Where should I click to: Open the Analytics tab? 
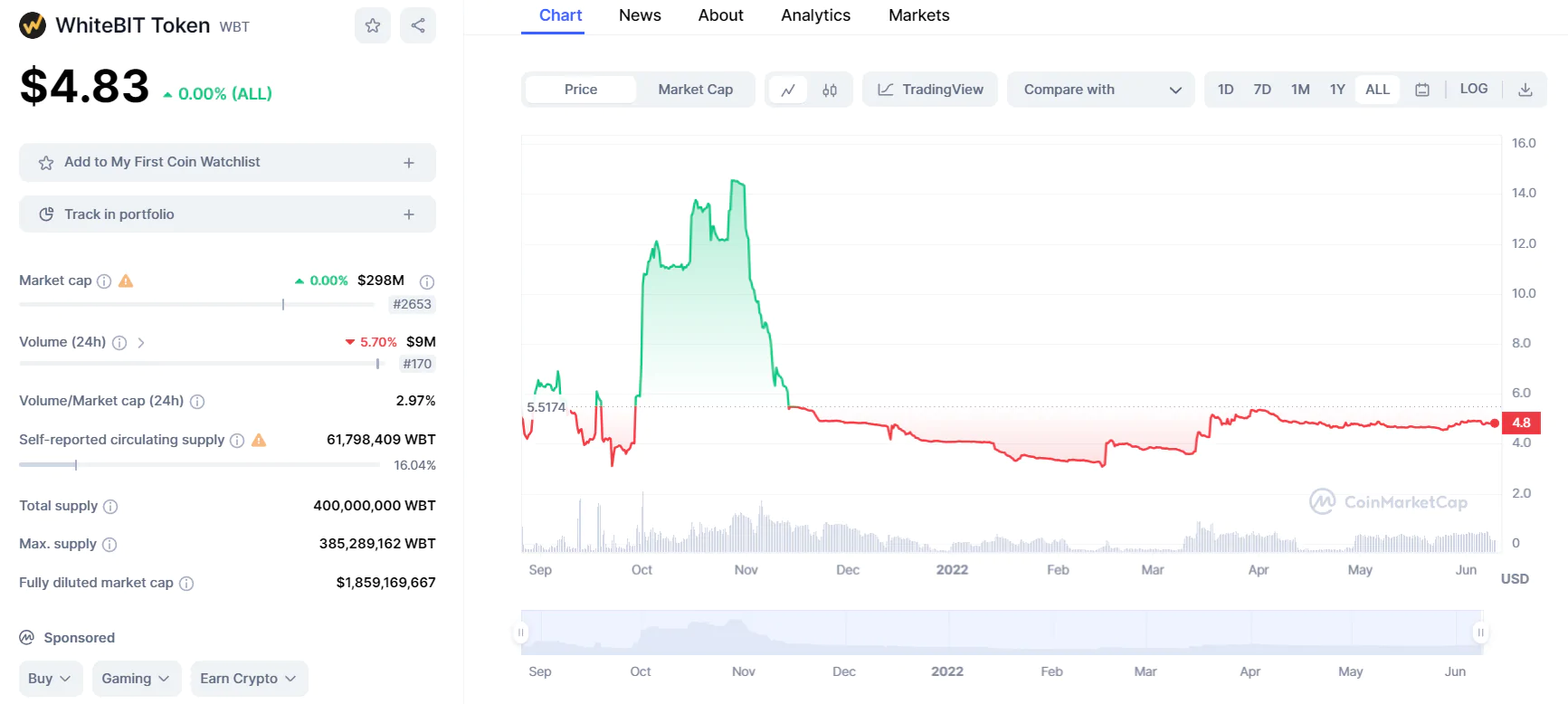point(815,15)
